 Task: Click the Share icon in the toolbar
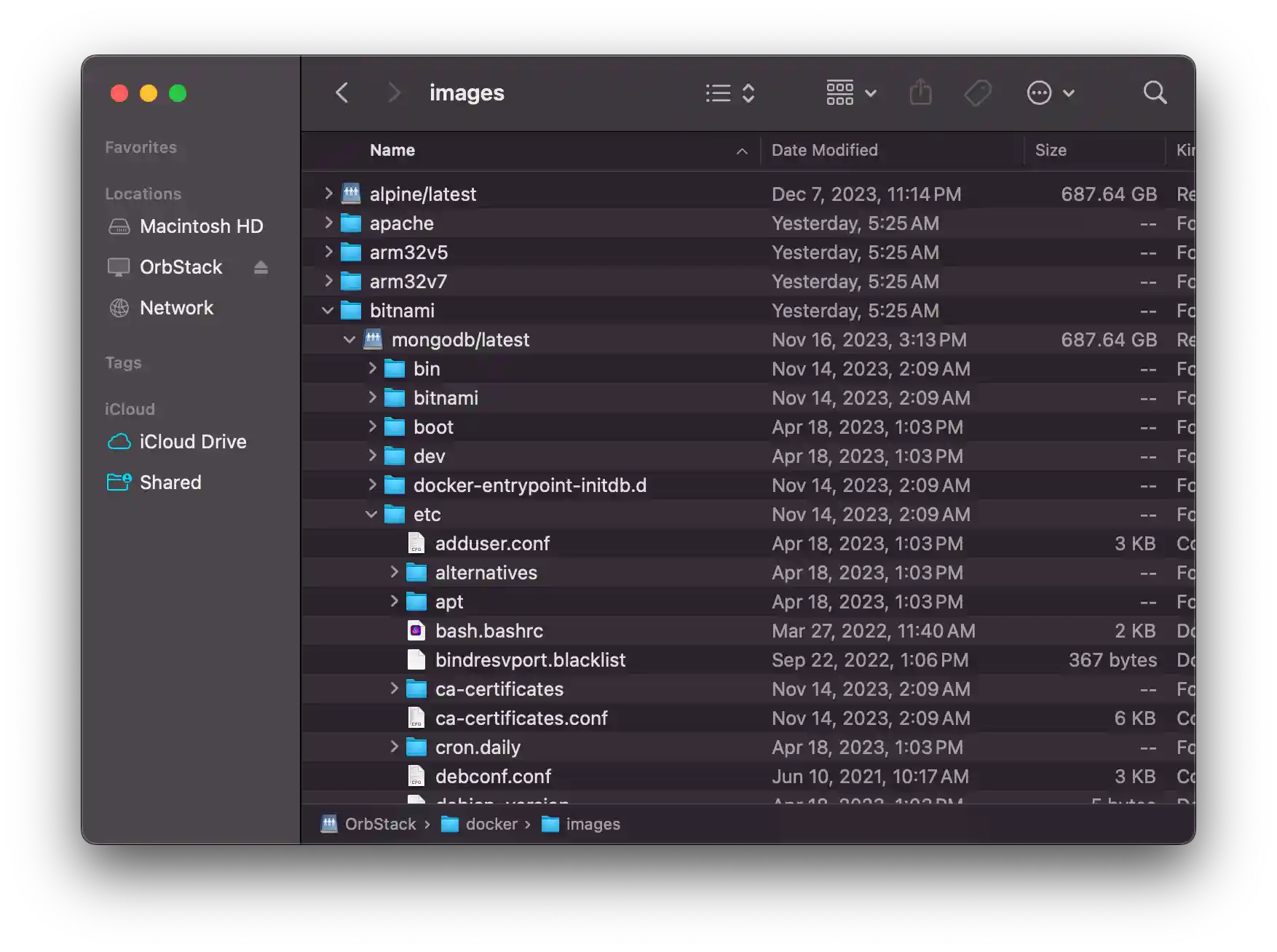point(921,92)
